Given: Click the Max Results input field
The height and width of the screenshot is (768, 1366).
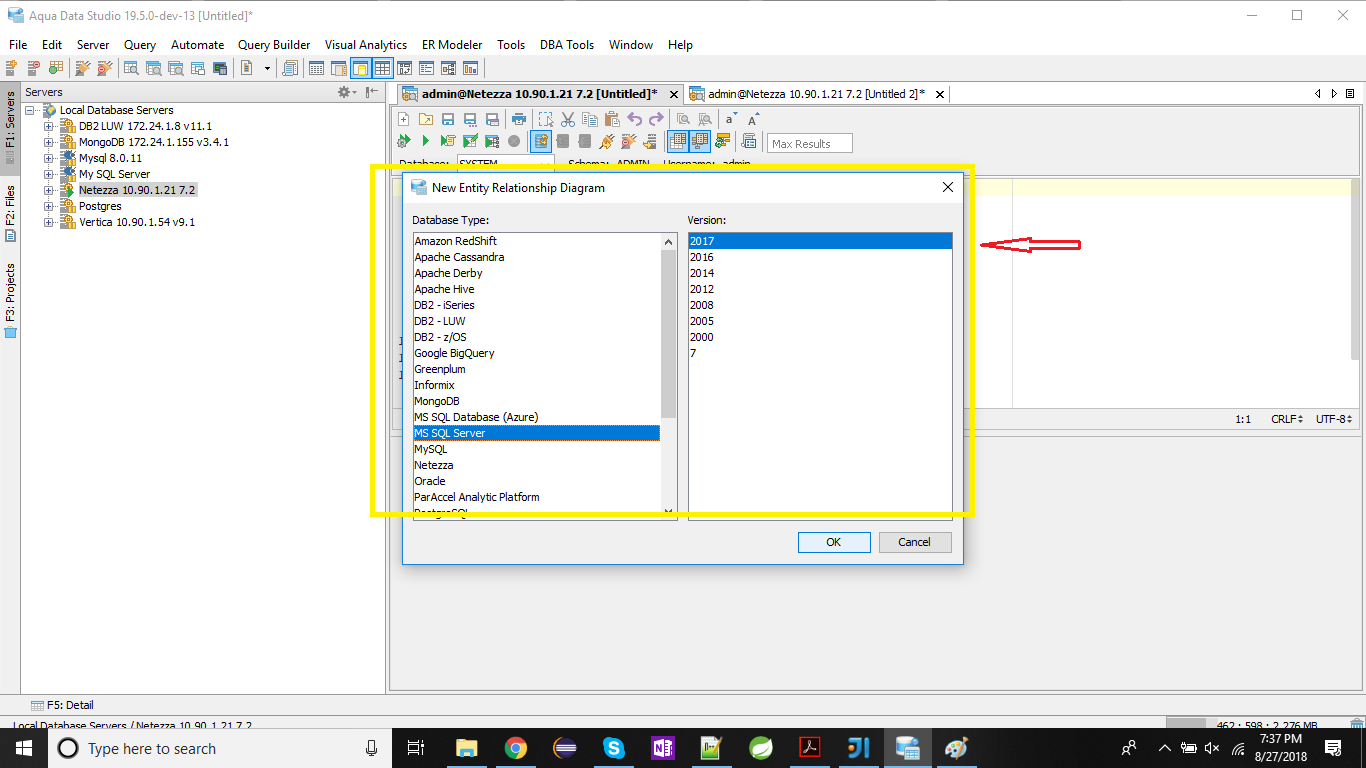Looking at the screenshot, I should 810,143.
